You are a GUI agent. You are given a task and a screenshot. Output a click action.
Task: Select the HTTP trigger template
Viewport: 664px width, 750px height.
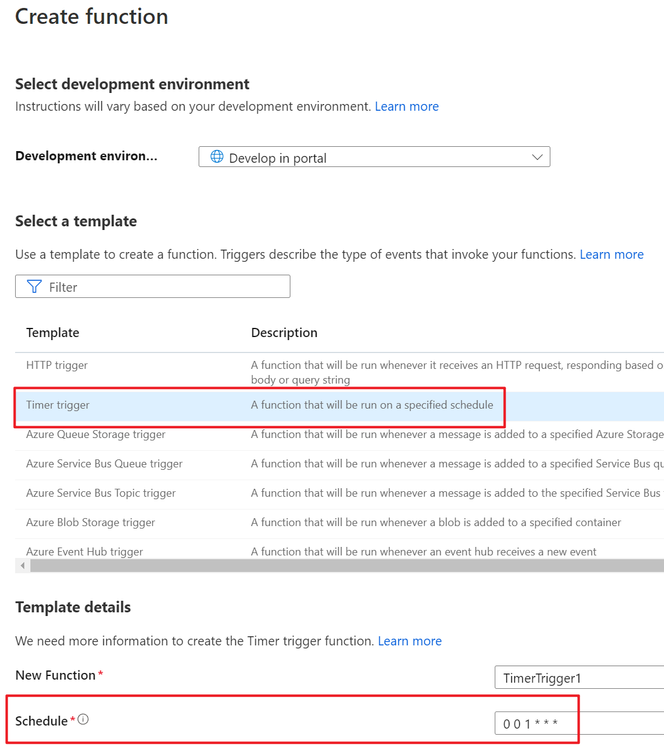pyautogui.click(x=57, y=365)
